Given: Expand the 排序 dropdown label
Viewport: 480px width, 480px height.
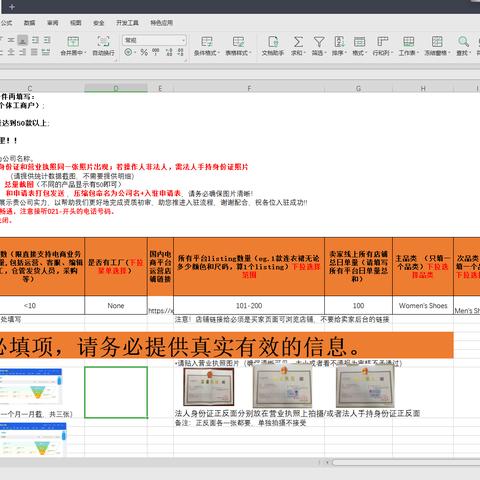Looking at the screenshot, I should pos(339,53).
